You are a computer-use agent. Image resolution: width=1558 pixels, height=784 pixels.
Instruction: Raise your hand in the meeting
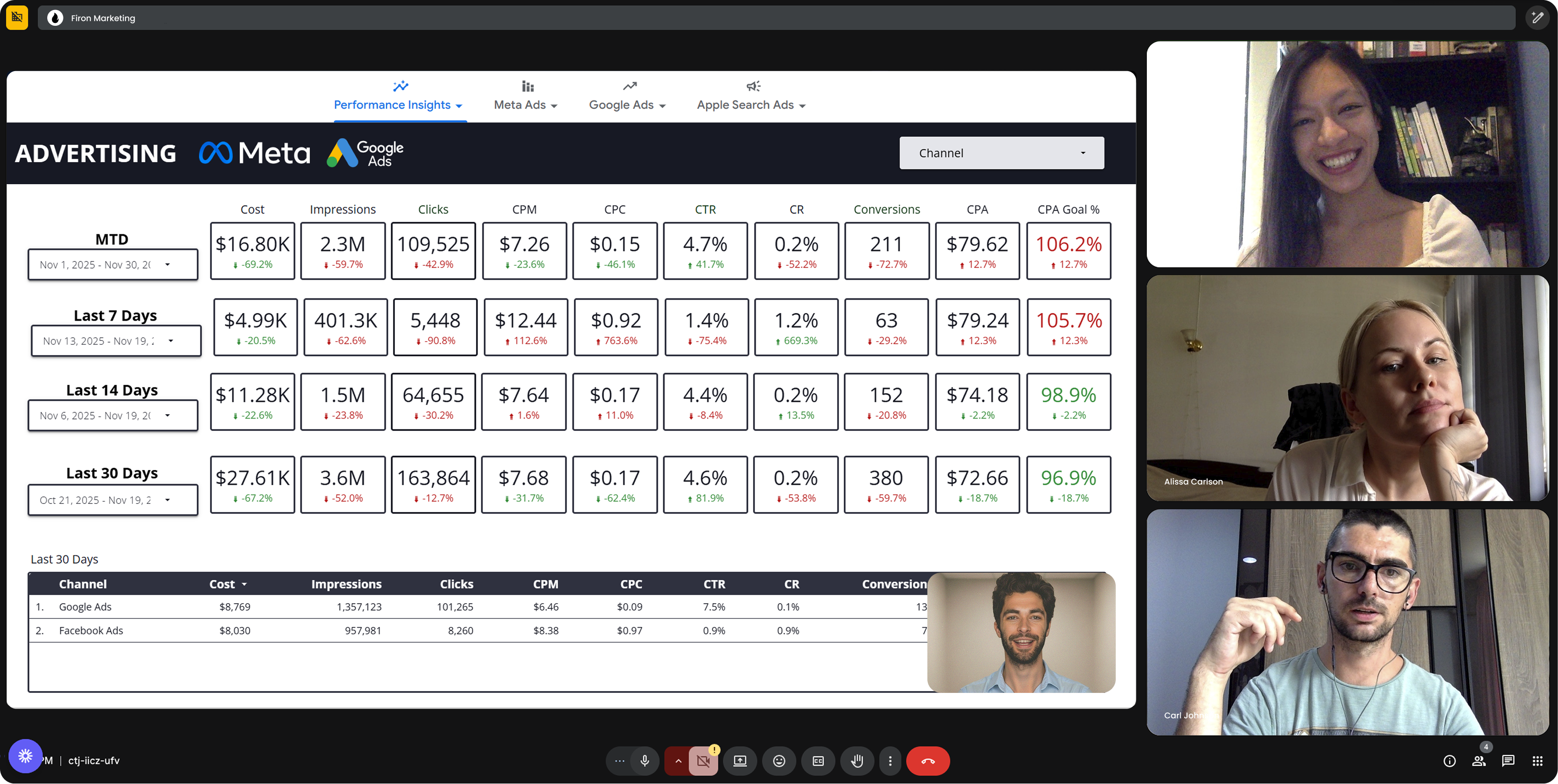(x=857, y=761)
